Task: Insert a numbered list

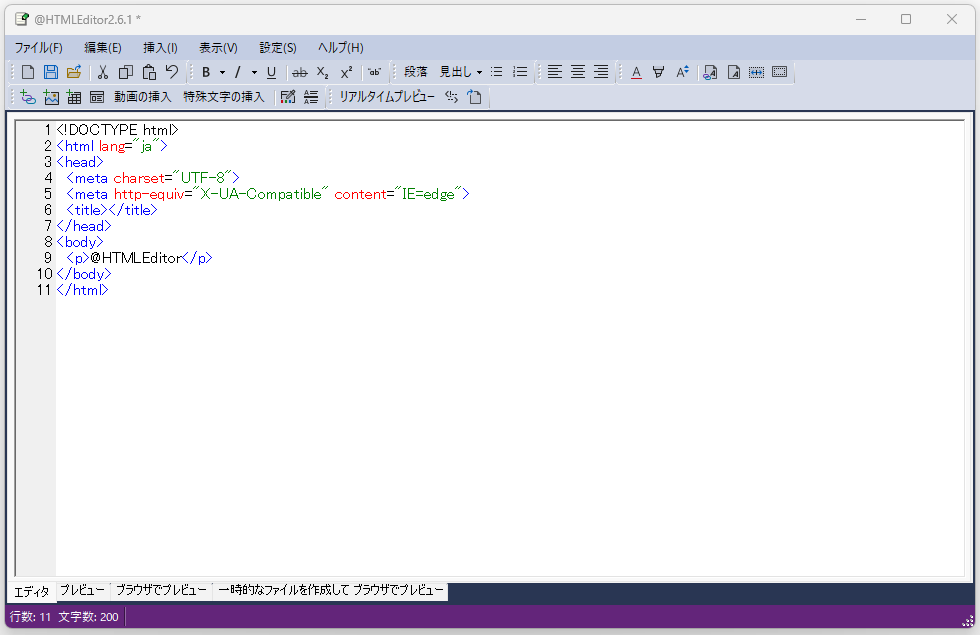Action: [520, 72]
